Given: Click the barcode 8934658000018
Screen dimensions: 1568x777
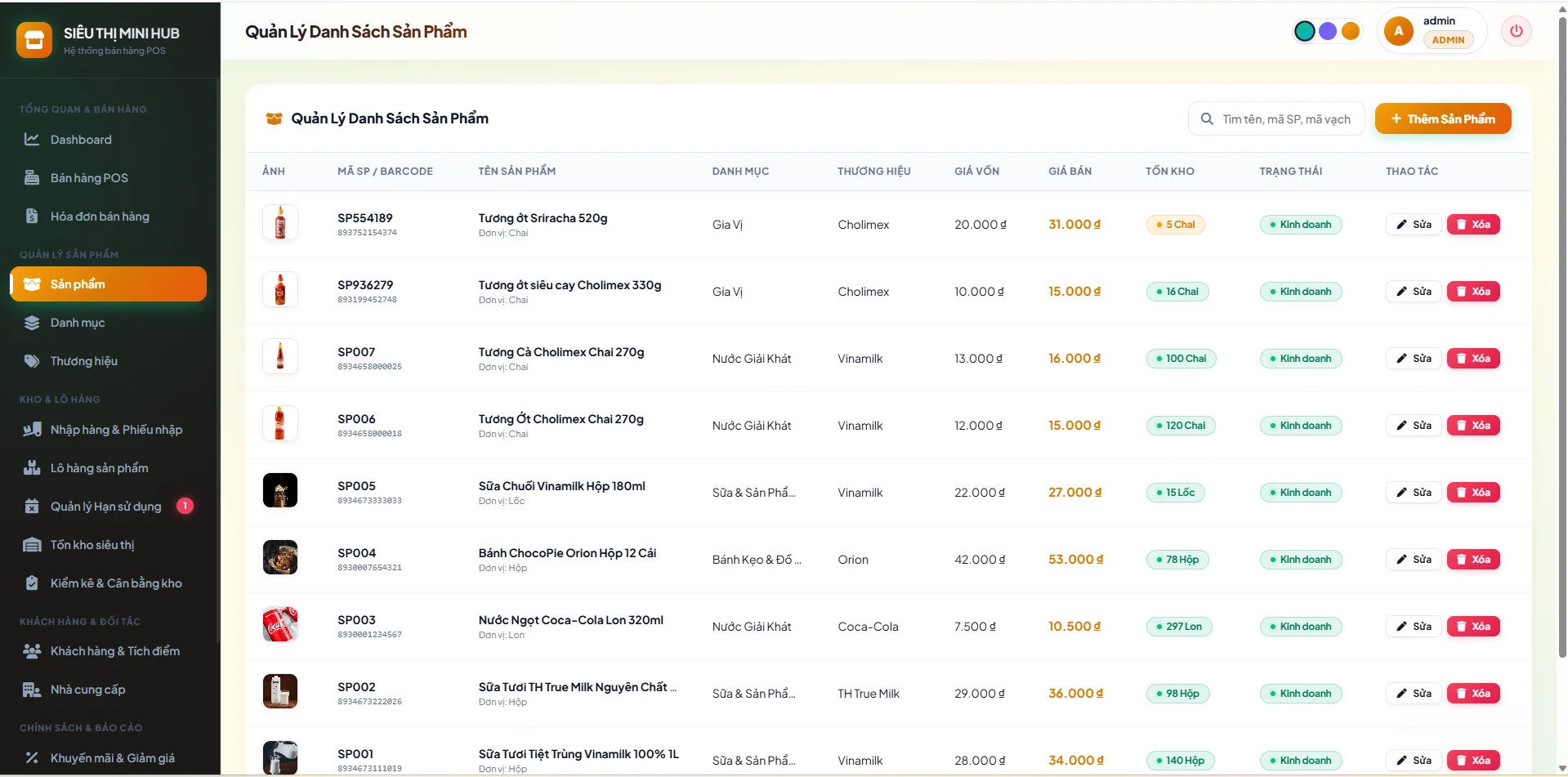Looking at the screenshot, I should (369, 434).
